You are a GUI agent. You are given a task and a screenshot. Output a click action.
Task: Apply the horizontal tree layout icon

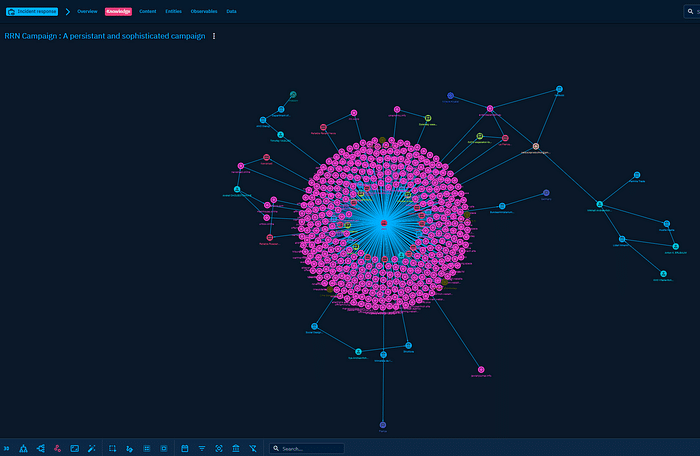click(40, 449)
